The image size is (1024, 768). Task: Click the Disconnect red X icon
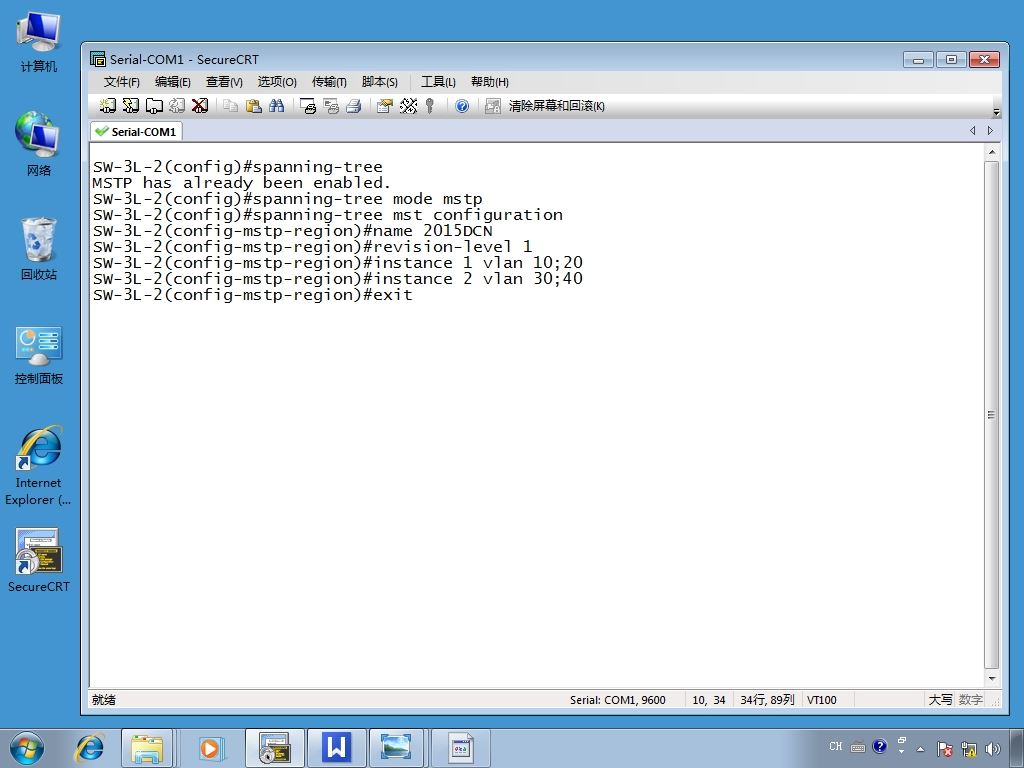(x=200, y=106)
